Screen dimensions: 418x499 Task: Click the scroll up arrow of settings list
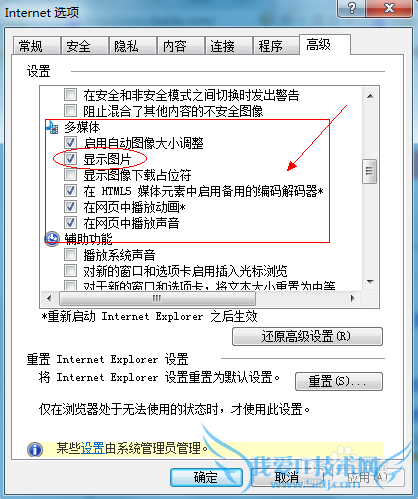[370, 96]
